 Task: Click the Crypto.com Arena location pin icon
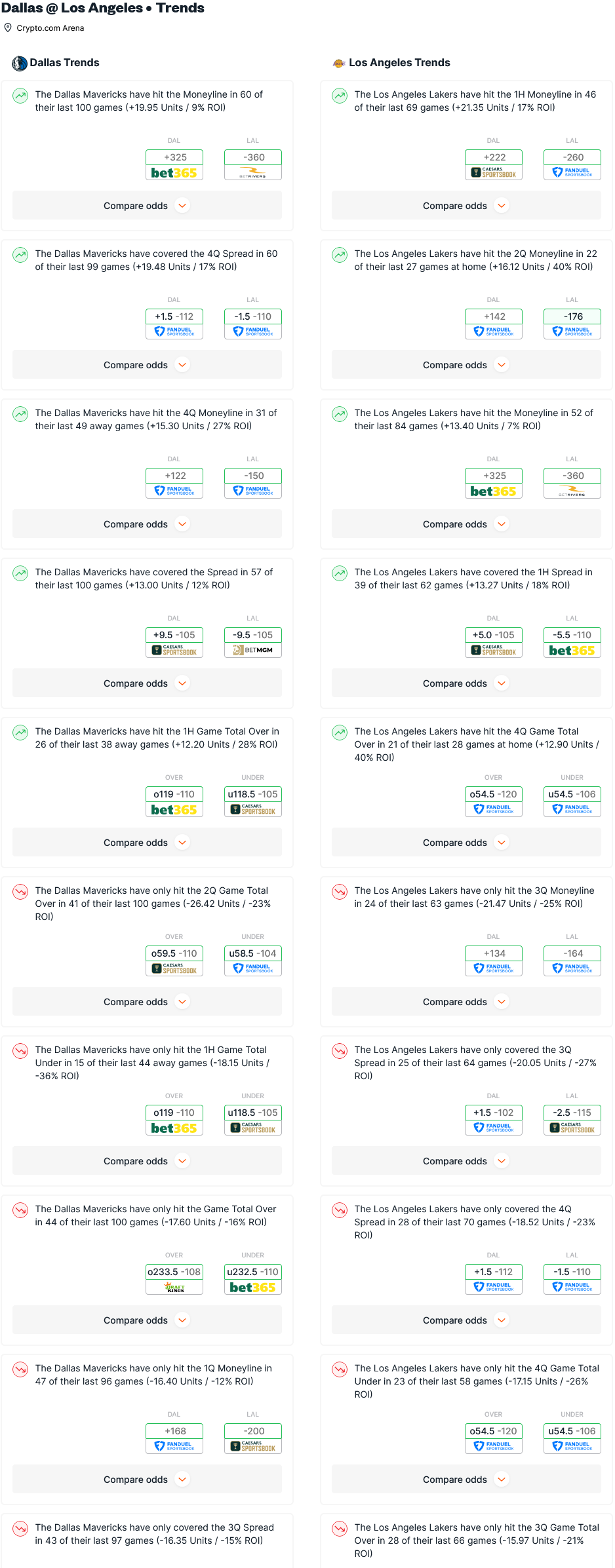click(8, 28)
